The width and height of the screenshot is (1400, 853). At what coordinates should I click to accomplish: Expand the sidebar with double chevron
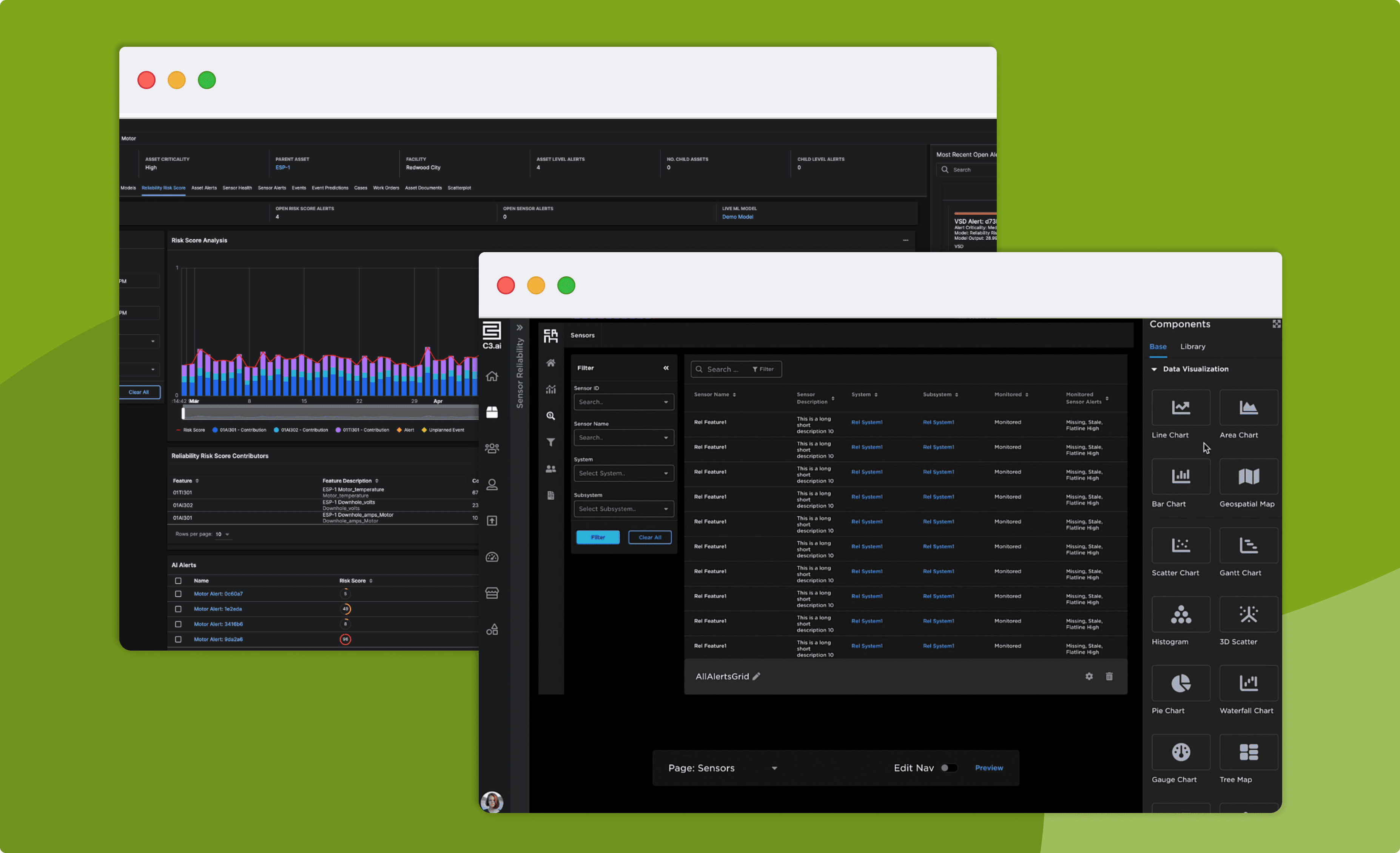(x=519, y=328)
